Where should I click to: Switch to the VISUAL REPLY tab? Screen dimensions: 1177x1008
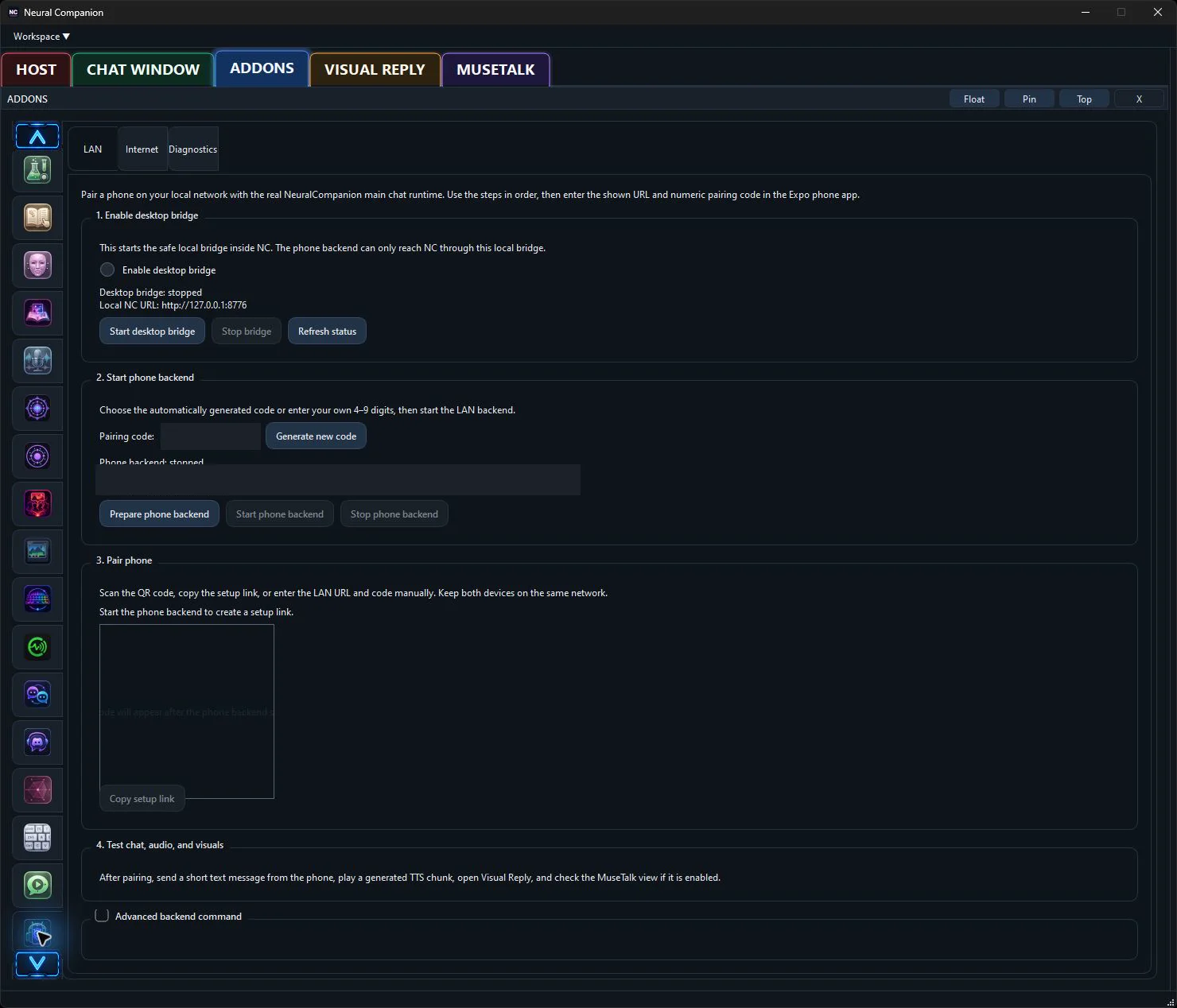375,69
